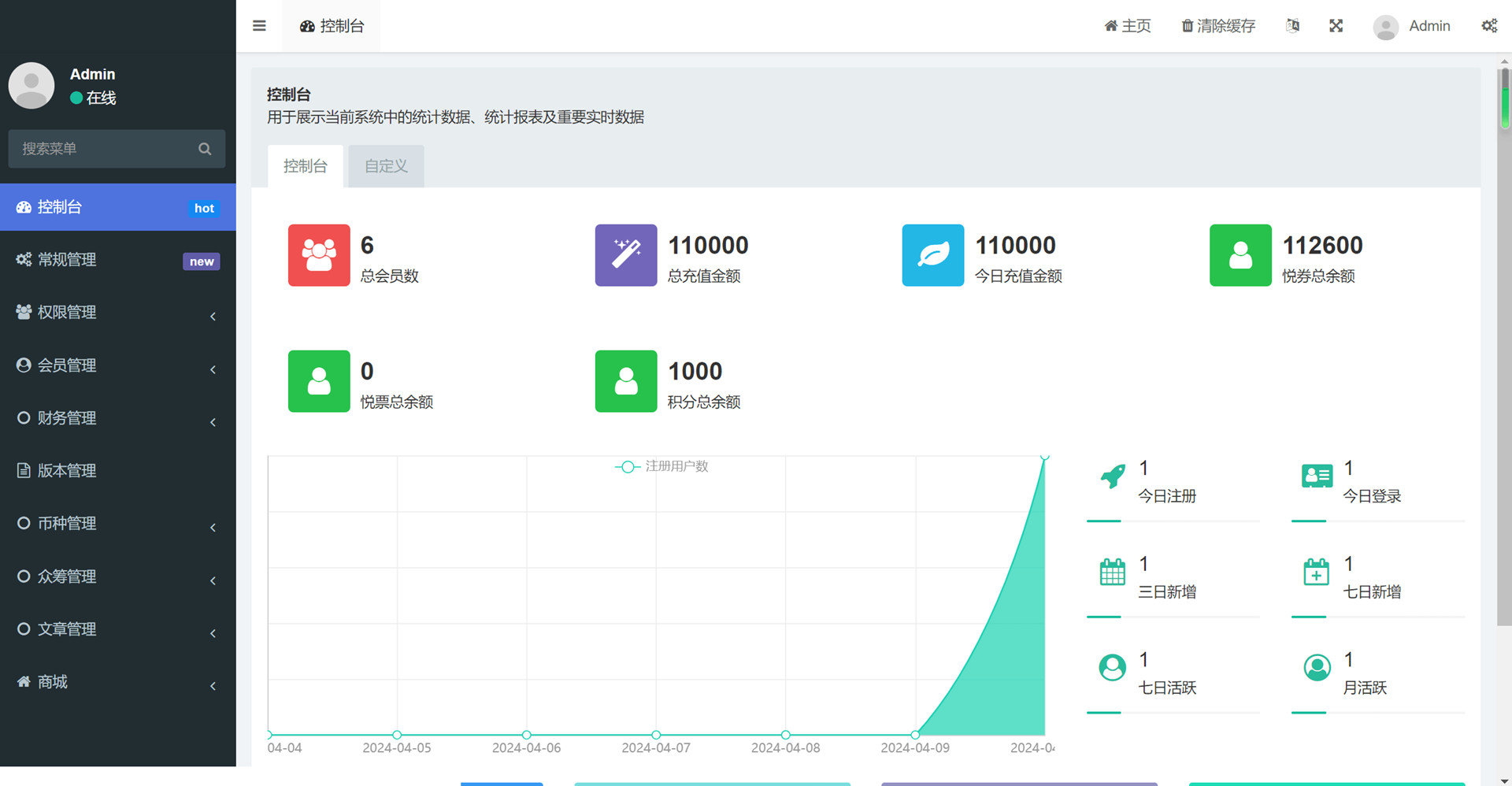Click the Admin avatar in top bar
This screenshot has height=786, width=1512.
point(1386,27)
